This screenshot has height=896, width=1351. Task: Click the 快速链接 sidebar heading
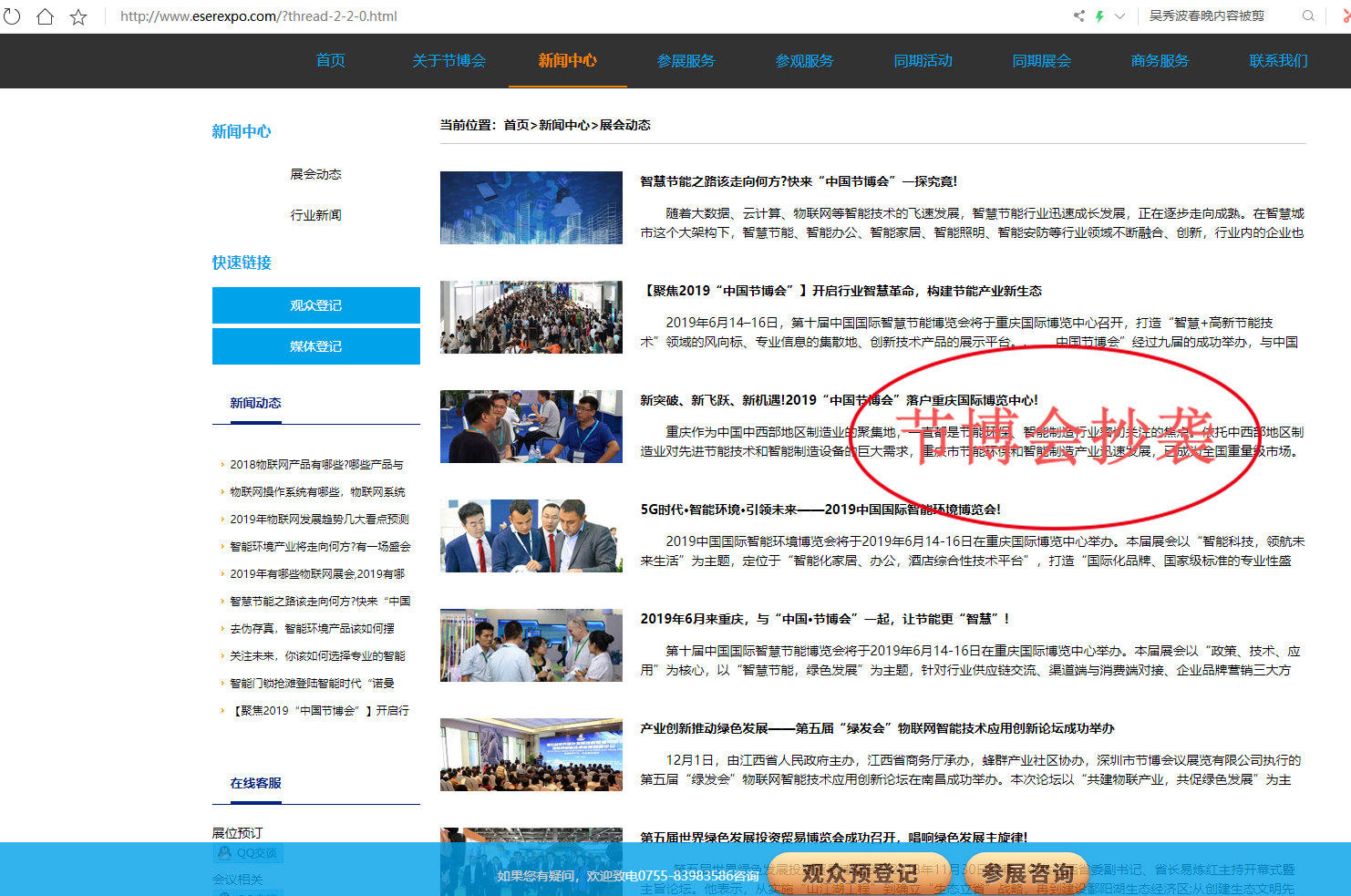click(x=242, y=263)
